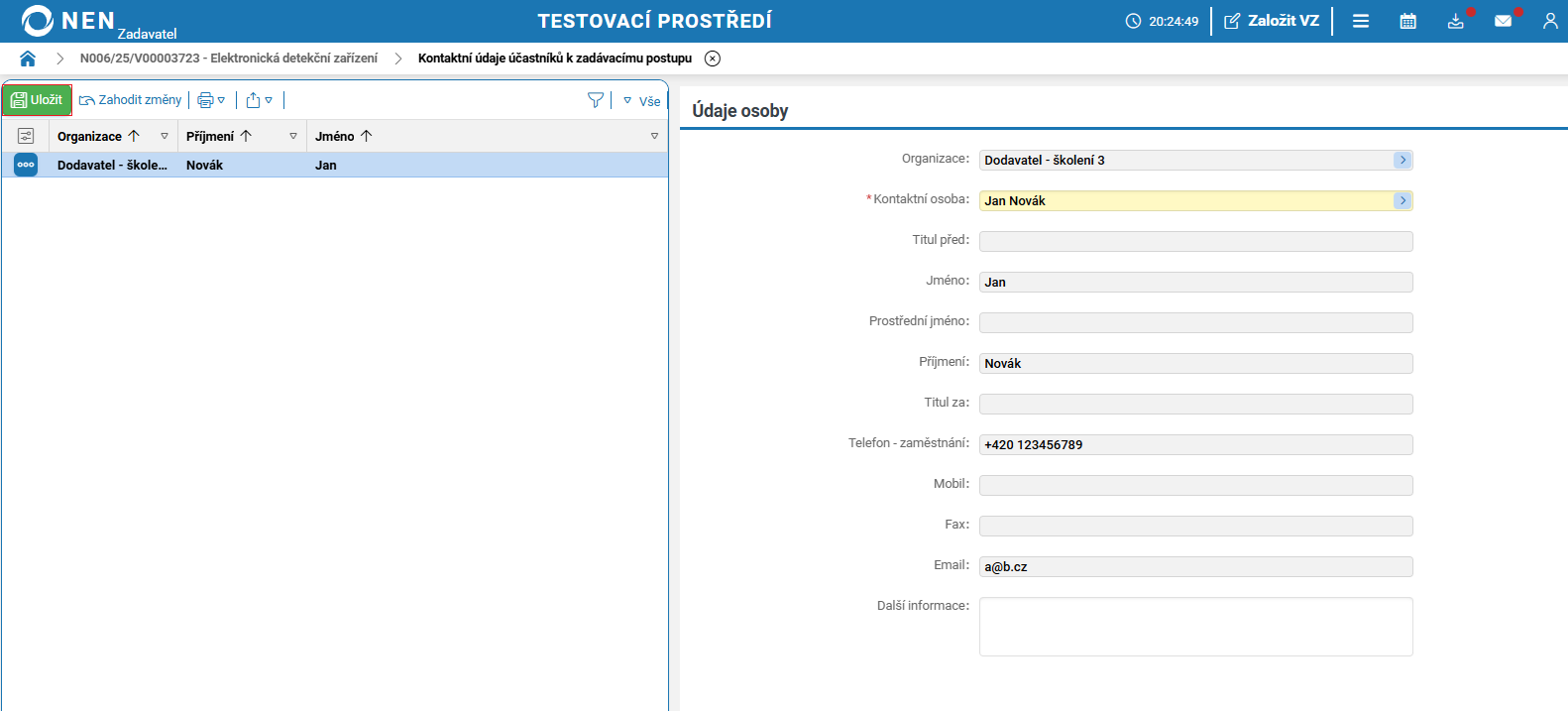Open the calendar icon in header
Screen dimensions: 1568x711
point(1407,21)
